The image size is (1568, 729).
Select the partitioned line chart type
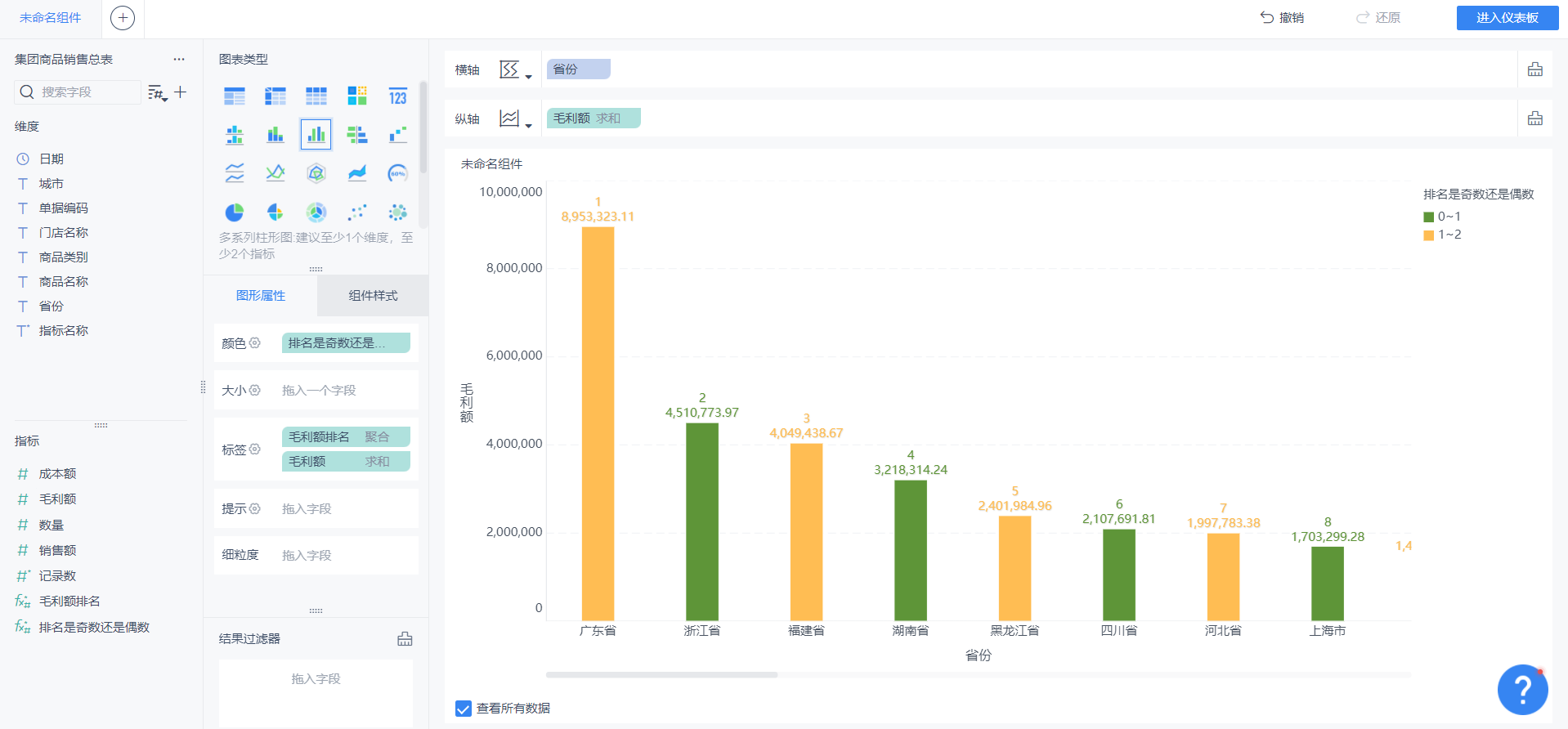point(235,173)
